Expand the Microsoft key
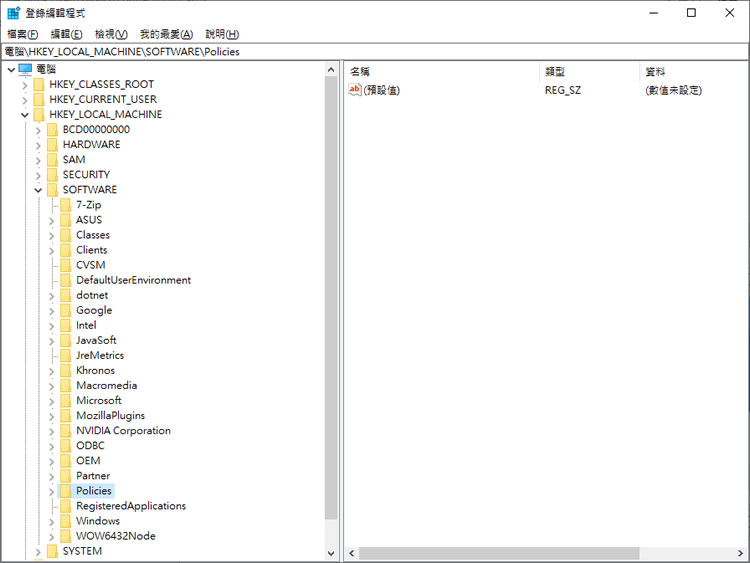This screenshot has width=750, height=563. click(52, 401)
